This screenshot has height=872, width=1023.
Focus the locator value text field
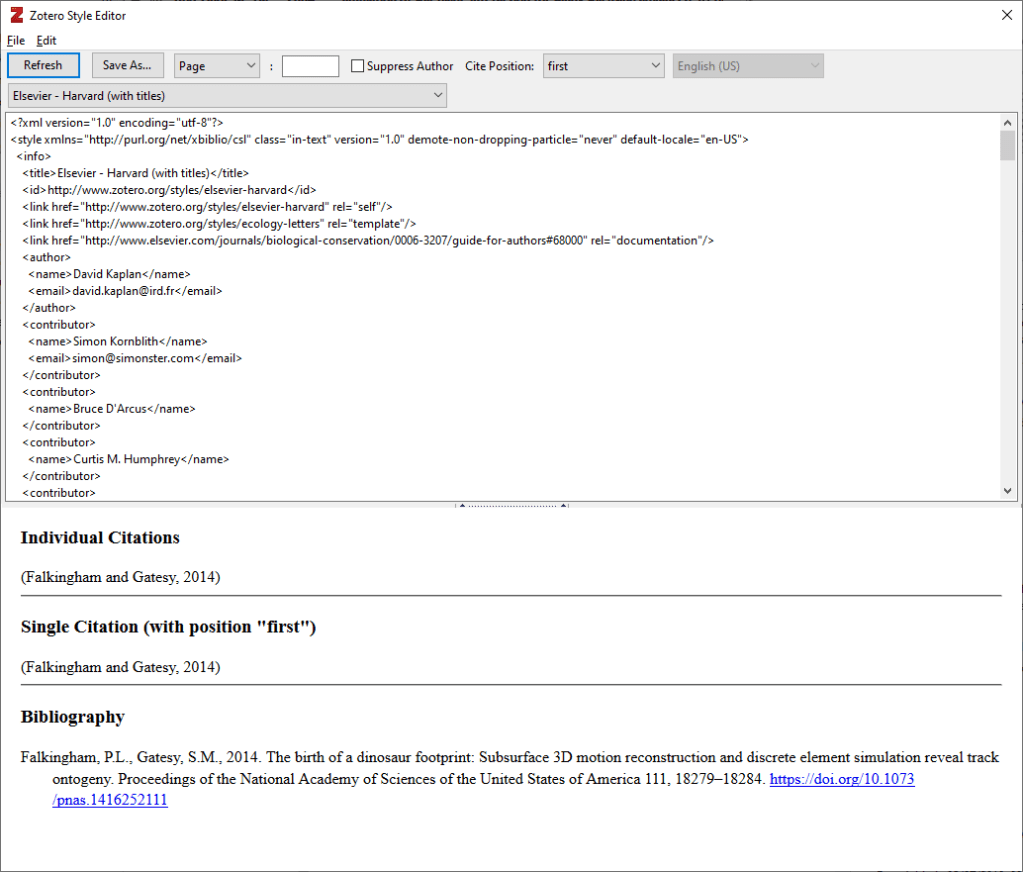310,66
